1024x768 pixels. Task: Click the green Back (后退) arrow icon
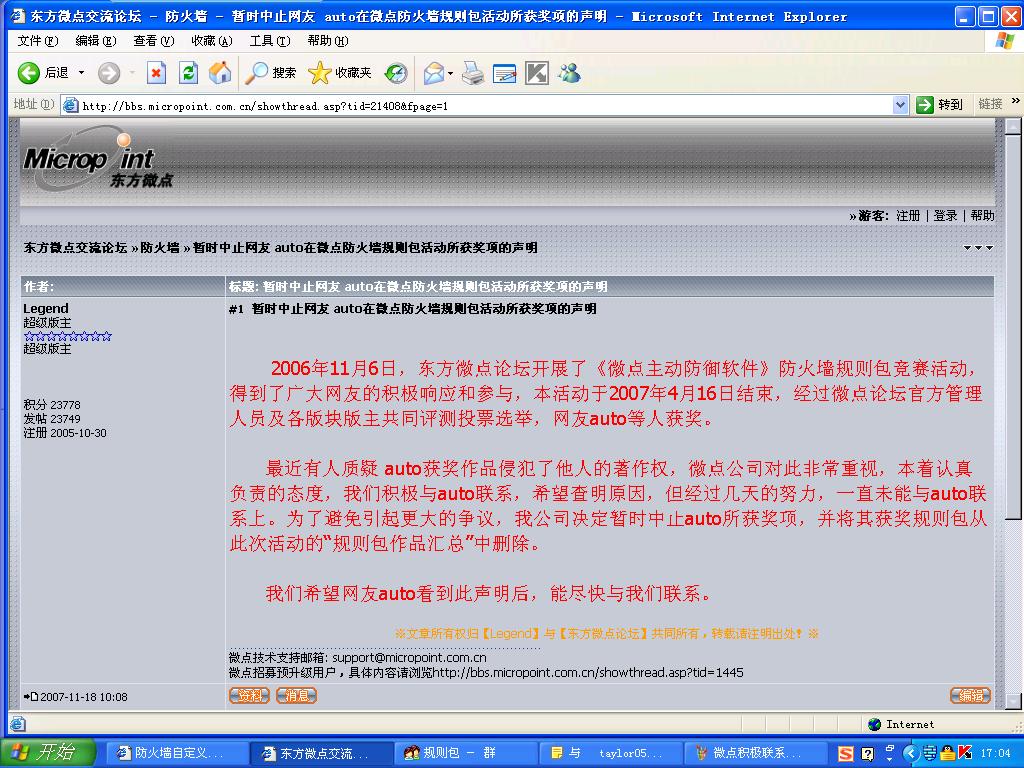(29, 72)
